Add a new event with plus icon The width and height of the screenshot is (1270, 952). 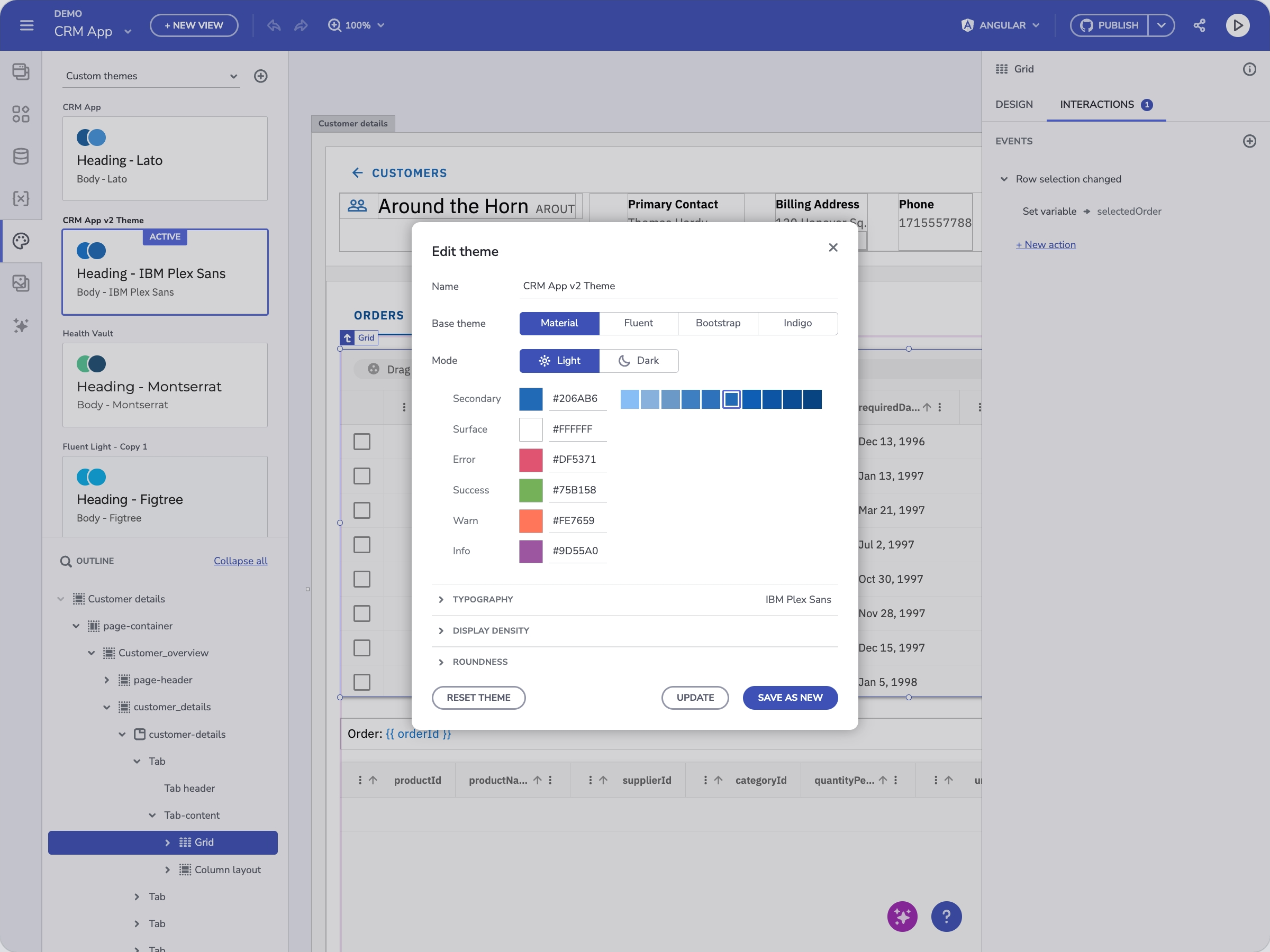coord(1249,141)
